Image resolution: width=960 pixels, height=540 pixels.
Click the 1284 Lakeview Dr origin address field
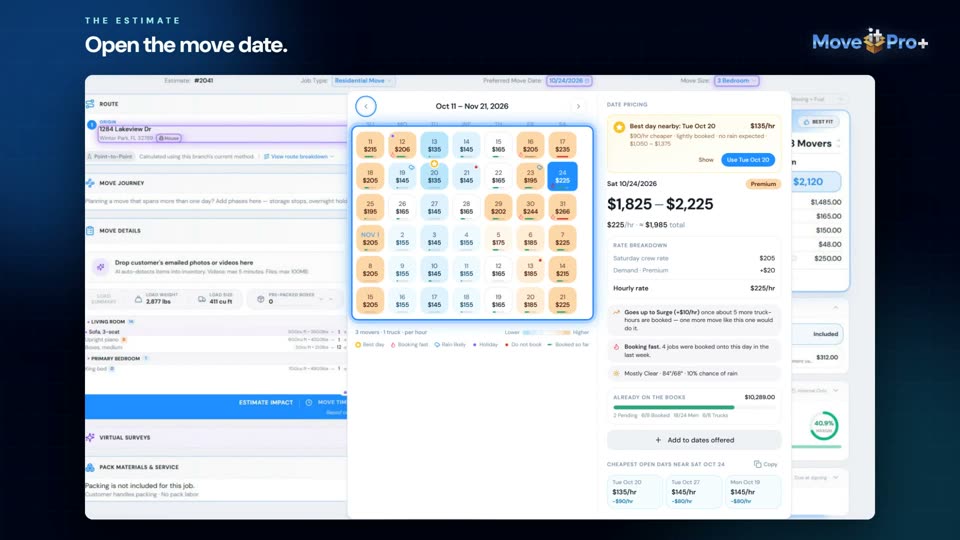[220, 132]
